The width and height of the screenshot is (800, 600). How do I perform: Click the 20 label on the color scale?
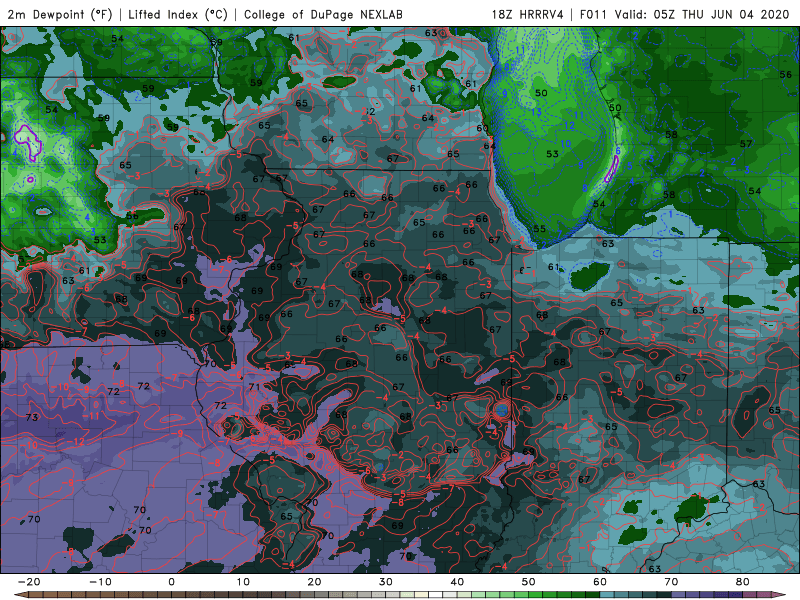tap(314, 582)
